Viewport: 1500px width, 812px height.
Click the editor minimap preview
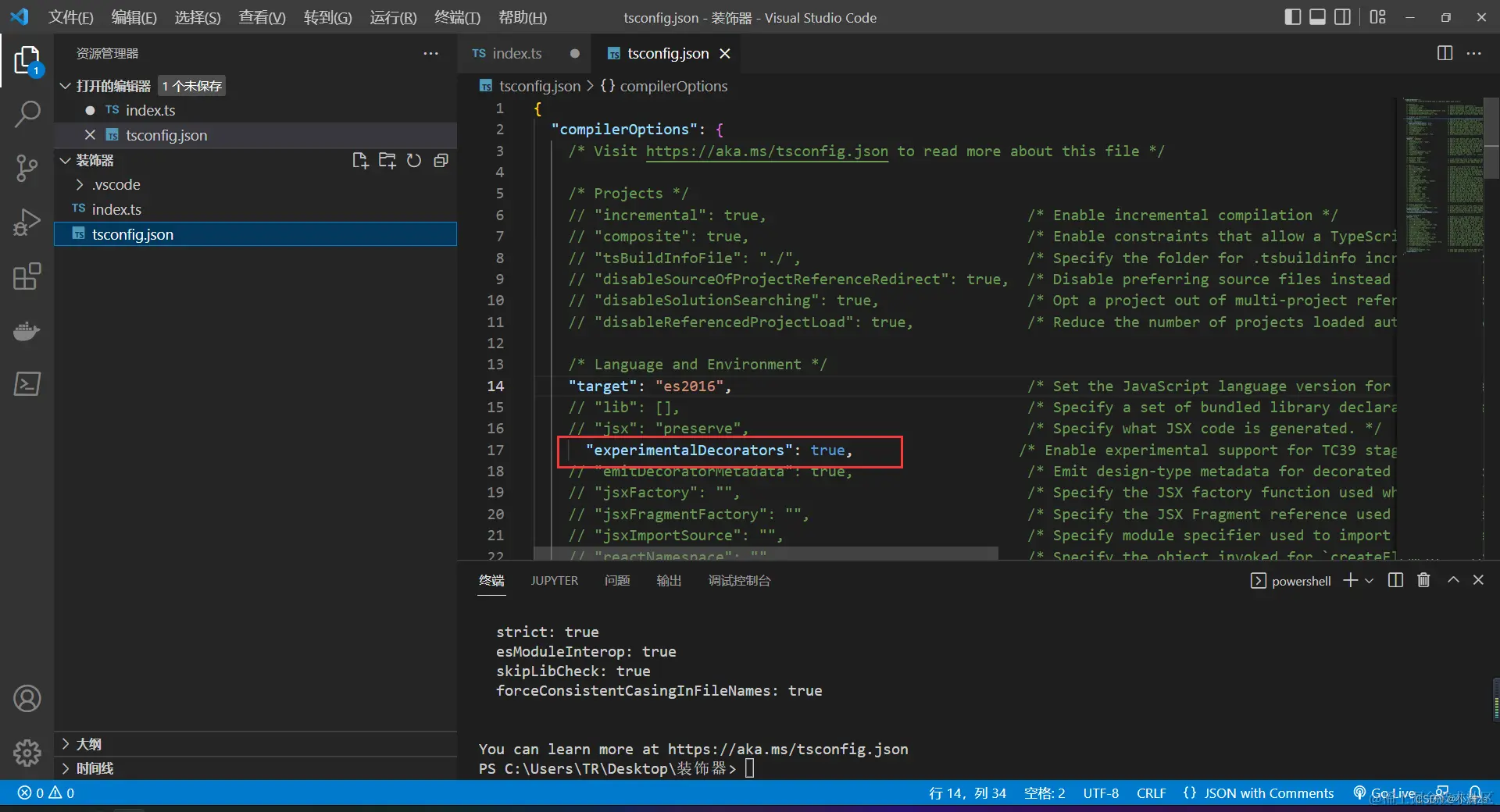tap(1443, 176)
